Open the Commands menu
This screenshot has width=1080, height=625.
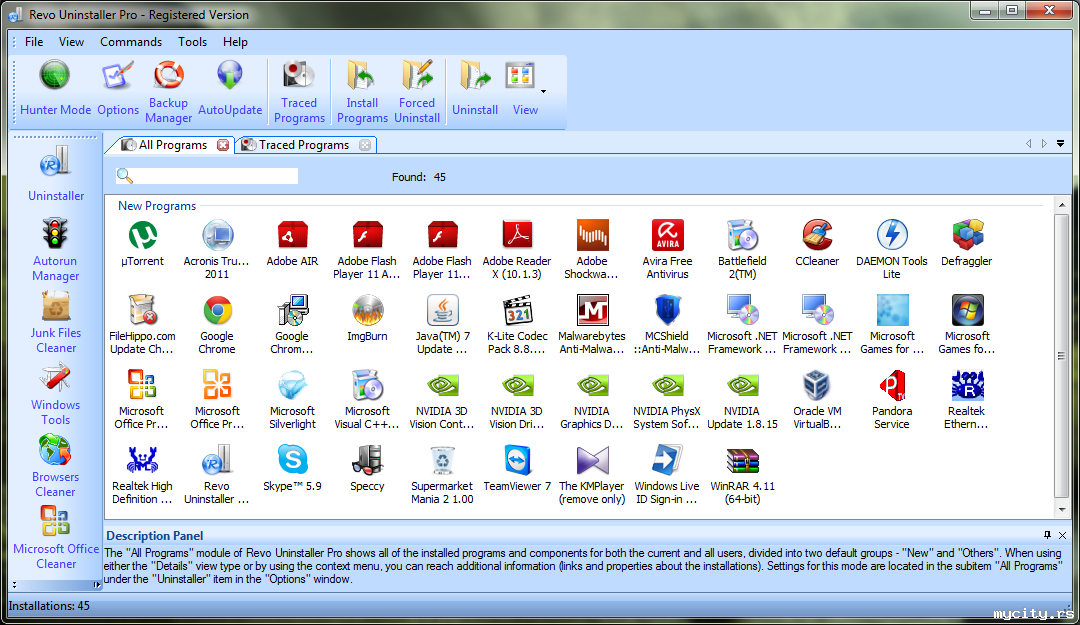click(x=131, y=42)
